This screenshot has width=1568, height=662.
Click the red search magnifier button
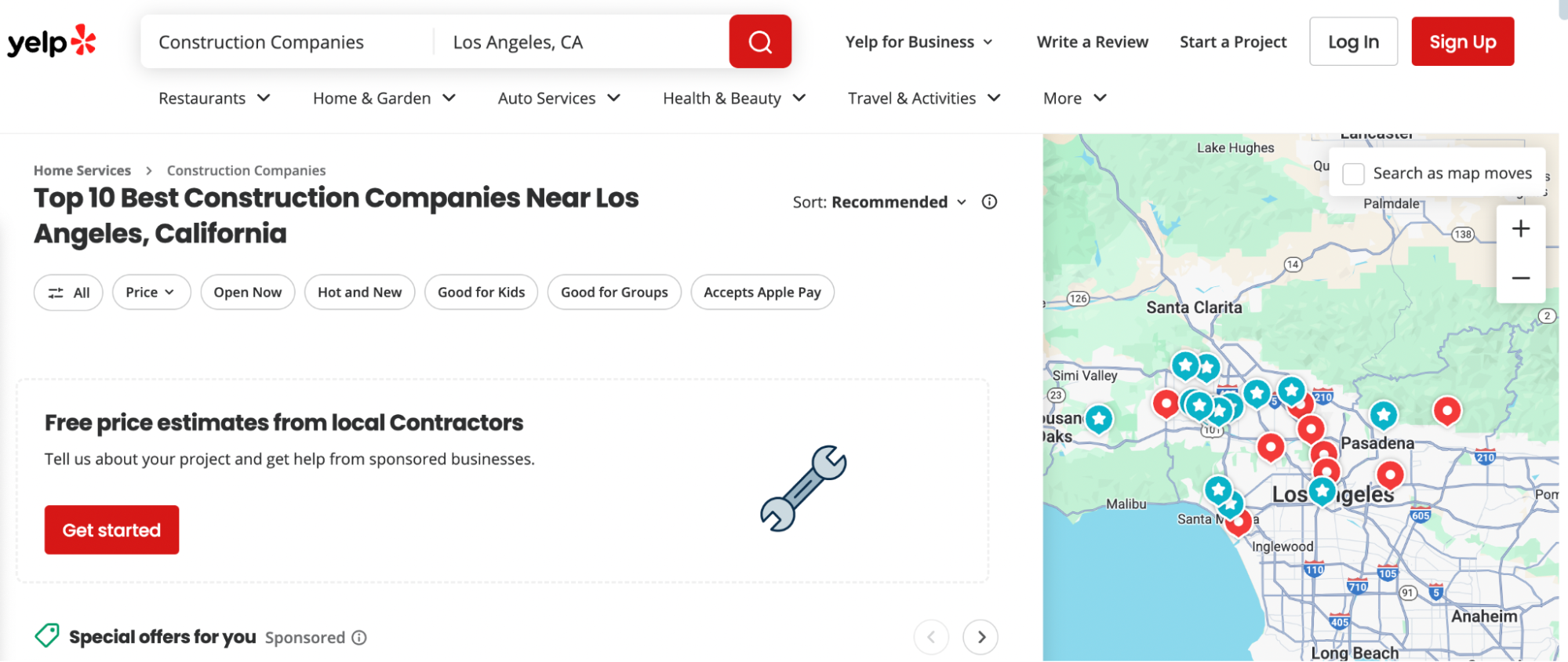click(759, 42)
